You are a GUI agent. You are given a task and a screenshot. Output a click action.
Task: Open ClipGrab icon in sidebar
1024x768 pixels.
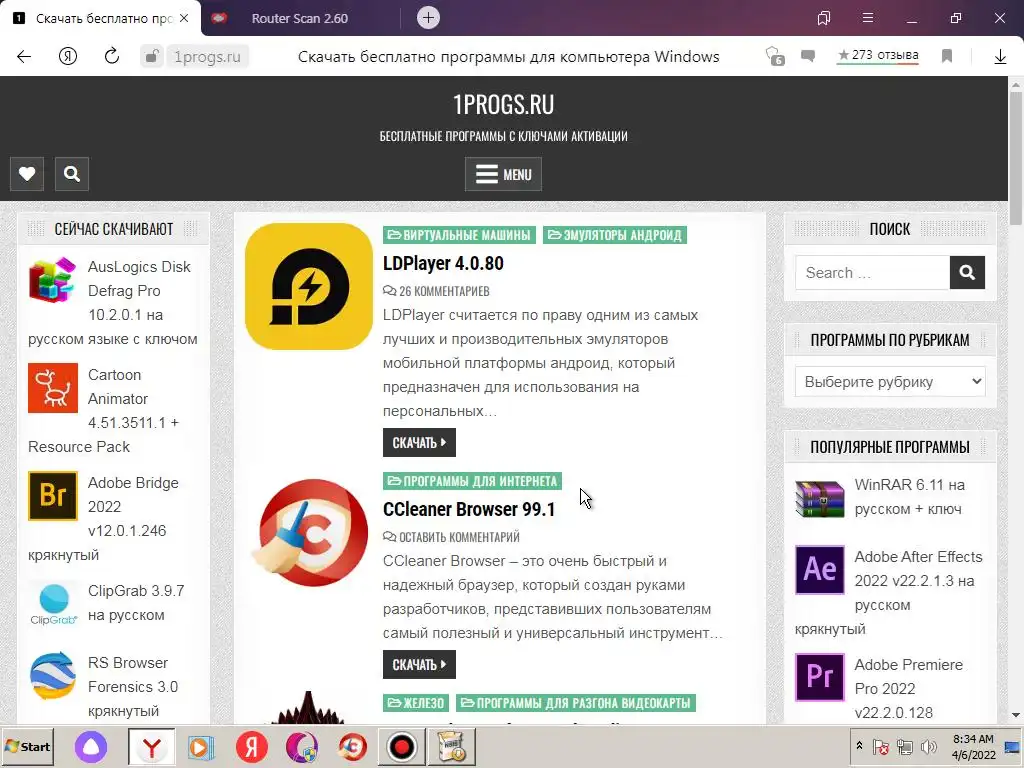[53, 603]
